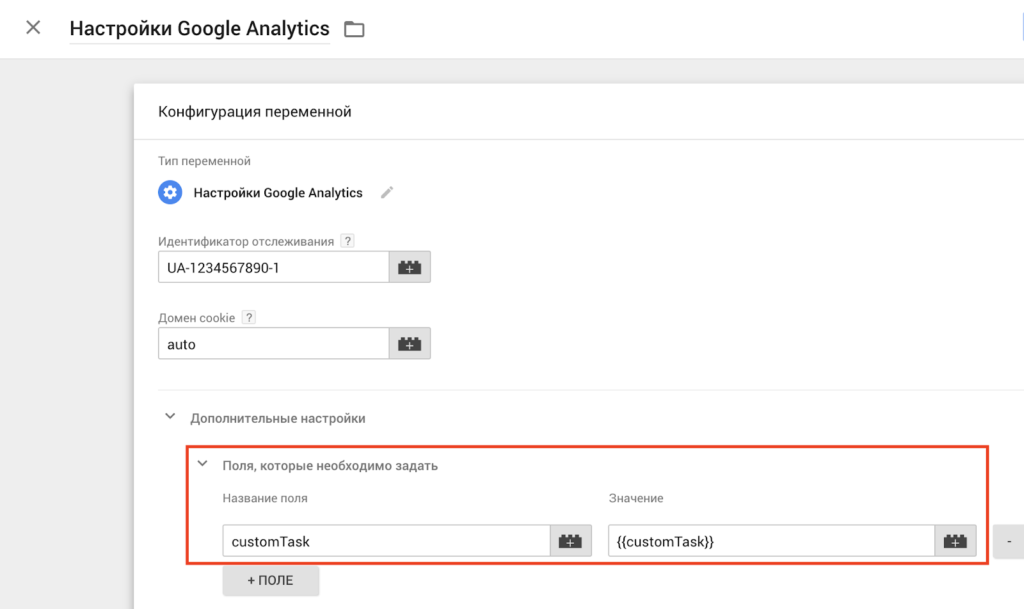Focus the cookie domain input 'auto'
The height and width of the screenshot is (609, 1024).
pos(273,343)
